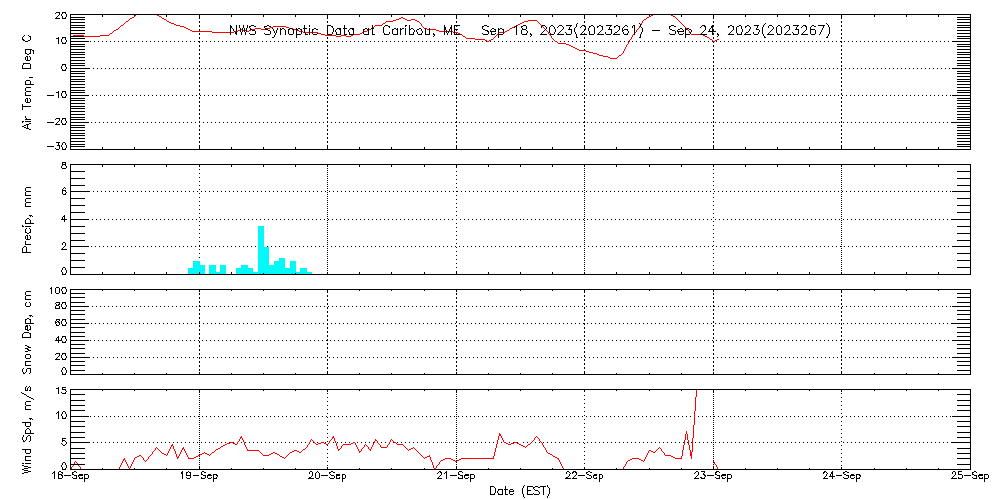Click the 100 tick on the snow depth axis
This screenshot has width=1000, height=500.
click(x=57, y=292)
